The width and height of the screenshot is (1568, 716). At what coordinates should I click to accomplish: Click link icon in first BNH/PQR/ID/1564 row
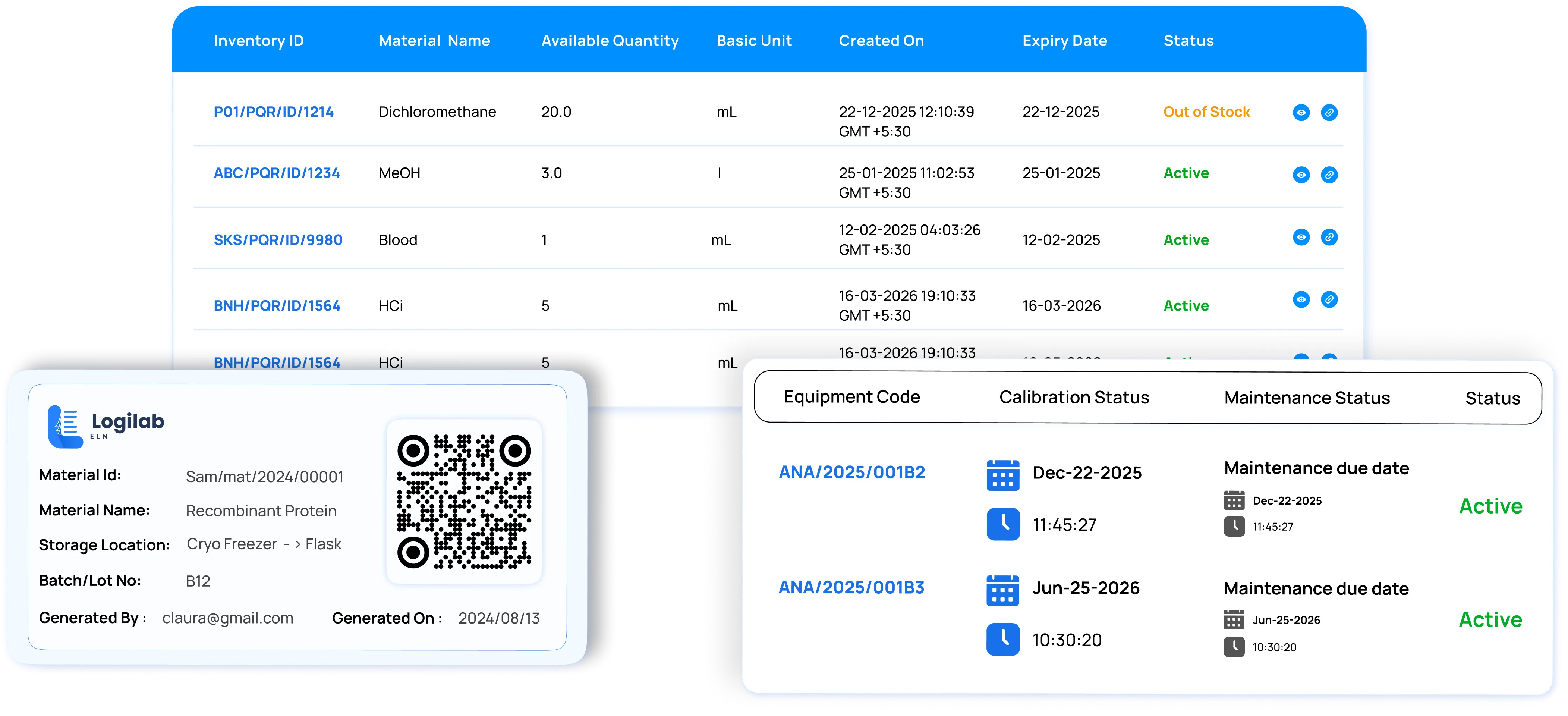(1329, 299)
